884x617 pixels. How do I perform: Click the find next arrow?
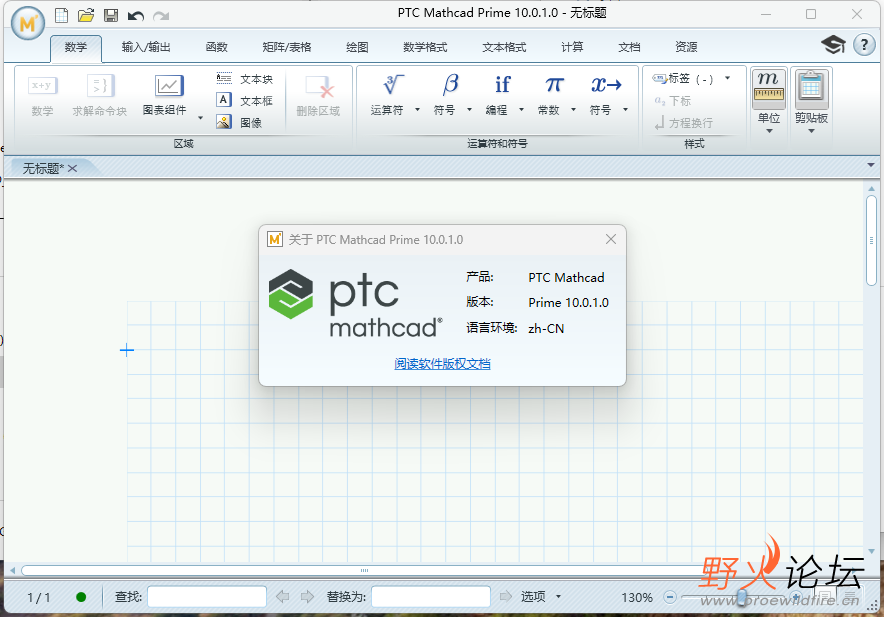coord(307,596)
